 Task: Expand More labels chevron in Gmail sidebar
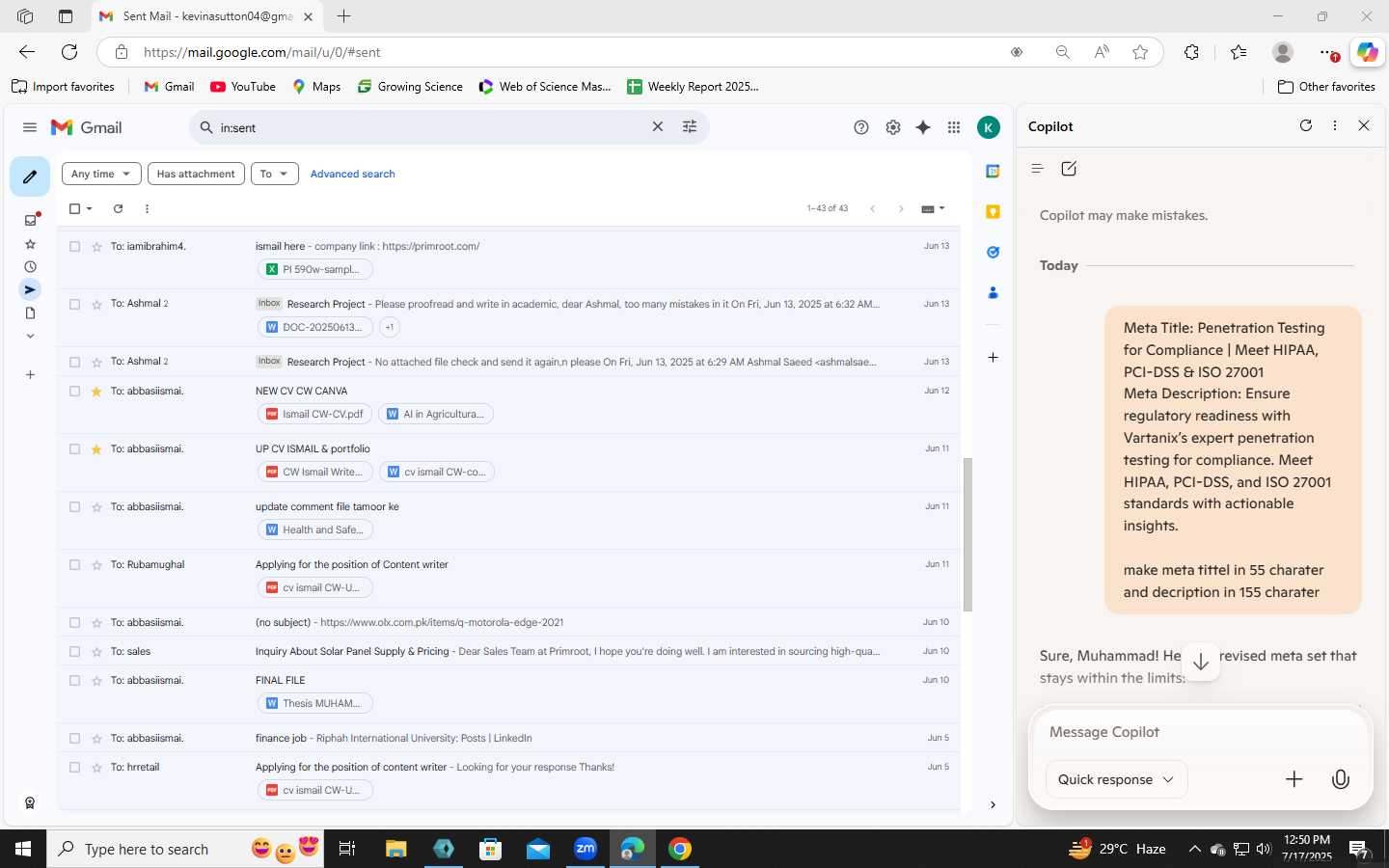pos(30,337)
